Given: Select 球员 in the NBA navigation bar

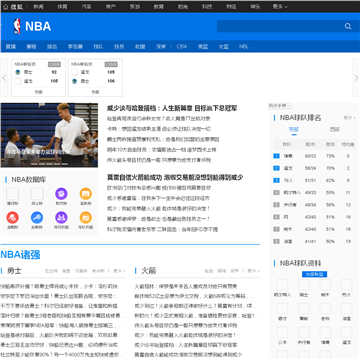Looking at the screenshot, I should click(119, 47).
